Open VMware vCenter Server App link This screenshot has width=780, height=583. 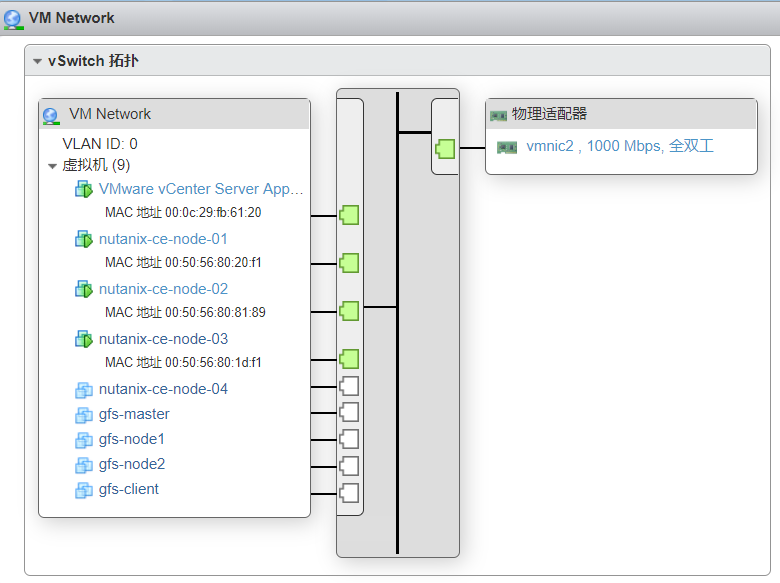201,189
